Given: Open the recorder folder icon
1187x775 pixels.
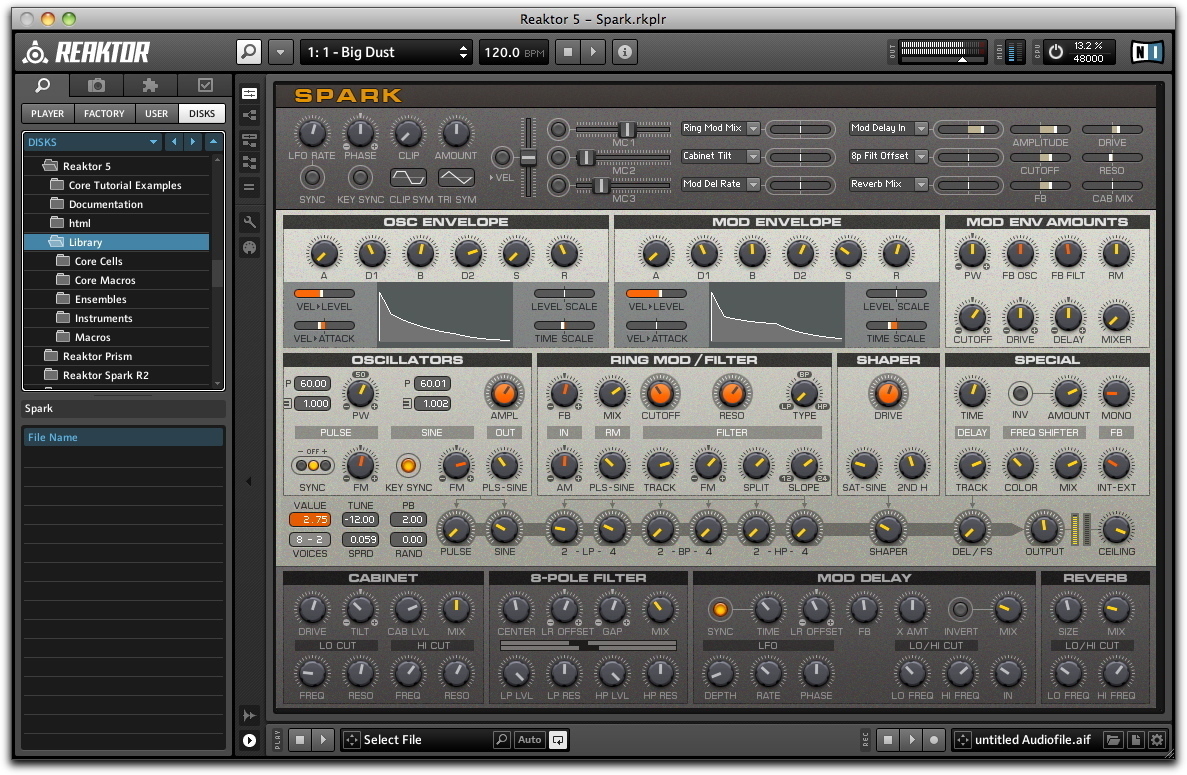Looking at the screenshot, I should point(1113,740).
